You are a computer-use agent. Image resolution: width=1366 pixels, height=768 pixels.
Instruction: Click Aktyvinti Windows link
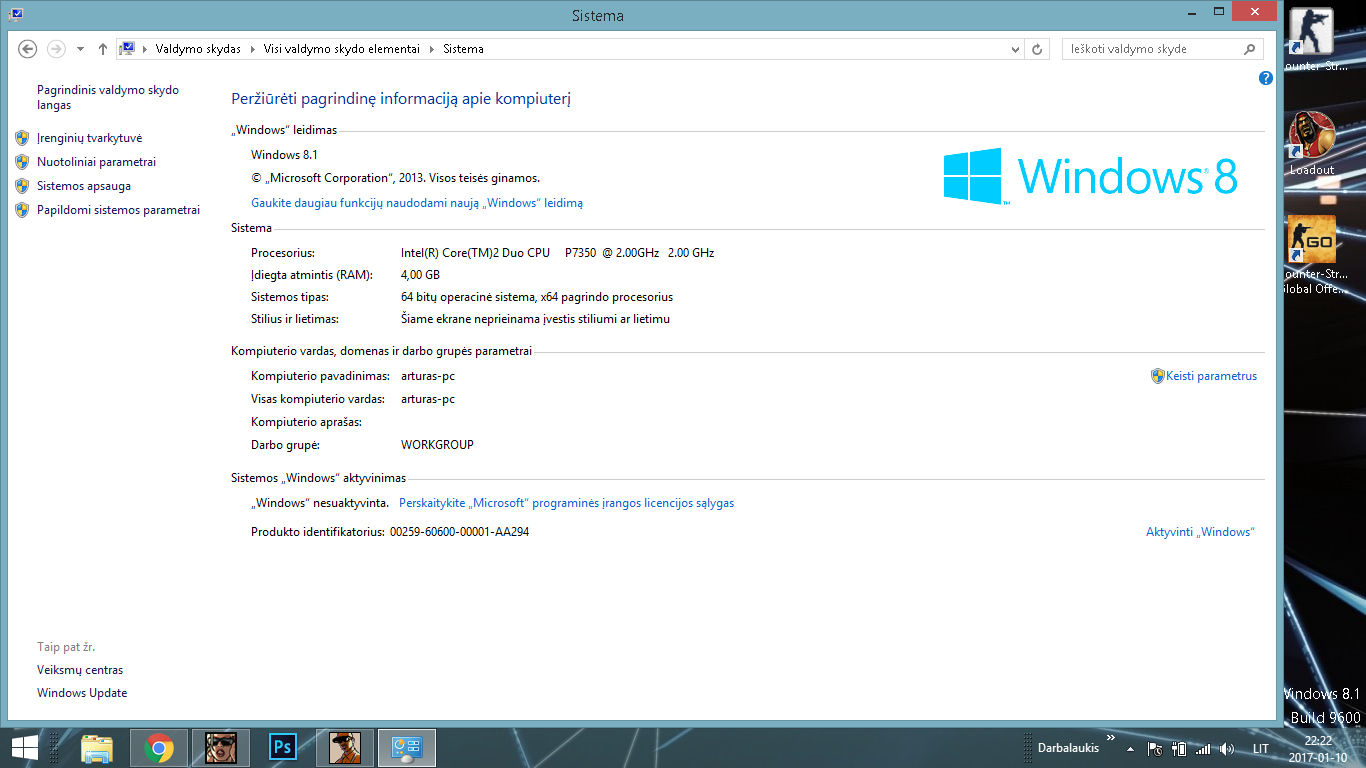pyautogui.click(x=1200, y=532)
